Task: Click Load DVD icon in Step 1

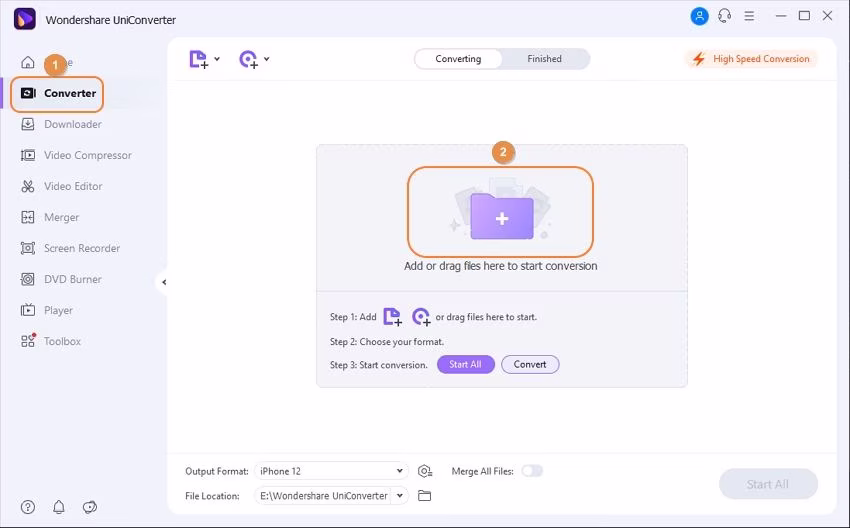Action: [x=421, y=317]
